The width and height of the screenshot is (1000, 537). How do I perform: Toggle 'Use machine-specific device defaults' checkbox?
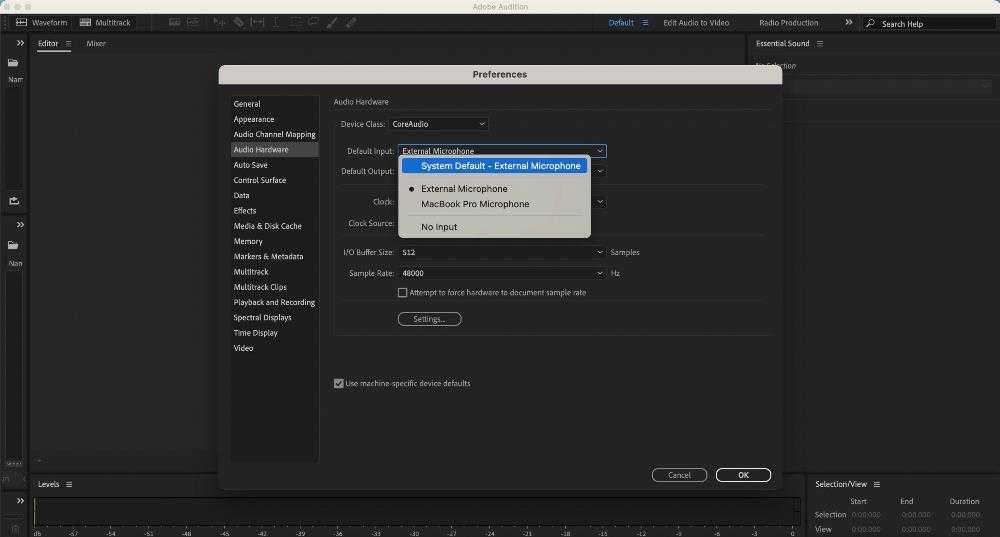(339, 383)
